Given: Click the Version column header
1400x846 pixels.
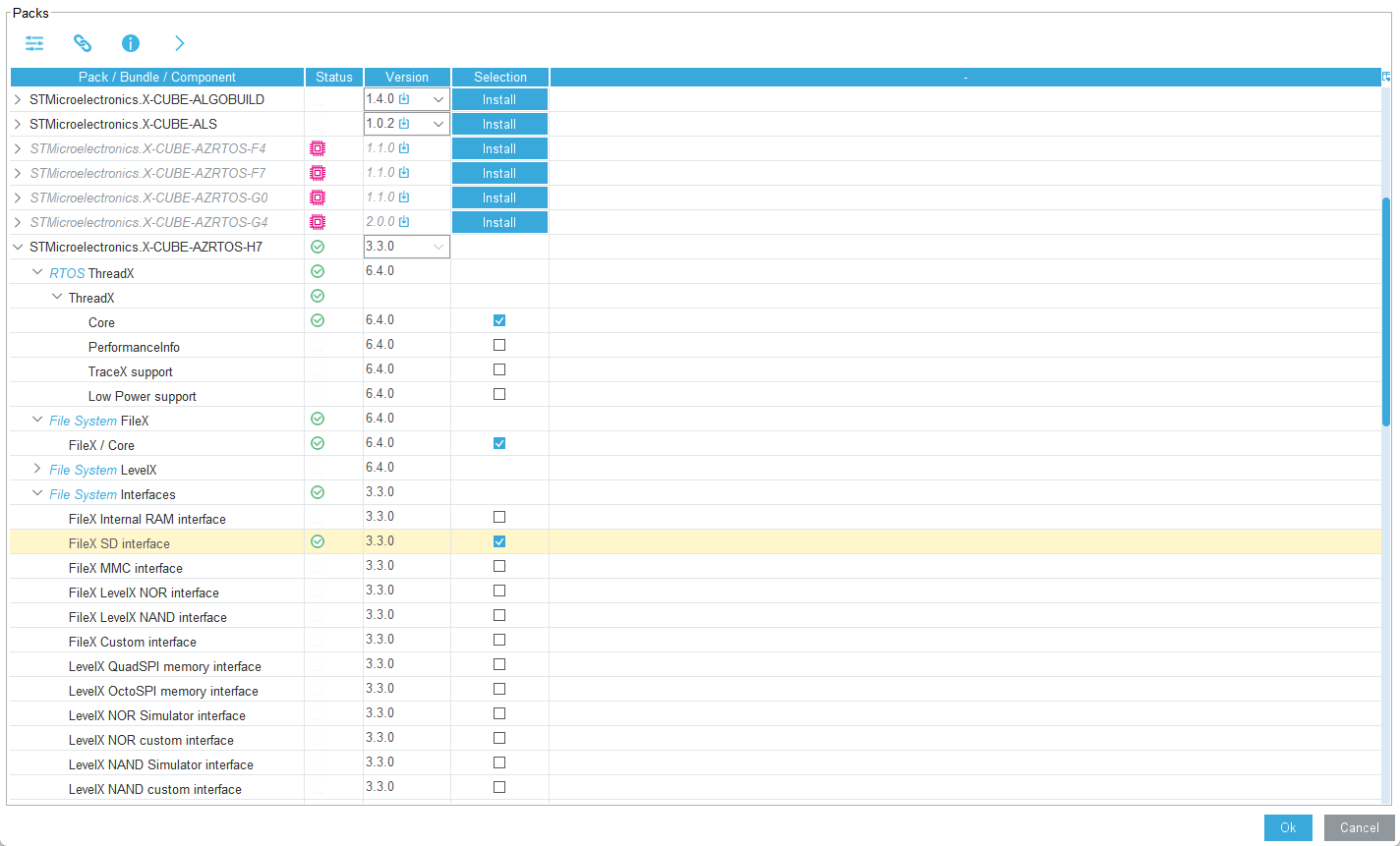Looking at the screenshot, I should (x=407, y=77).
